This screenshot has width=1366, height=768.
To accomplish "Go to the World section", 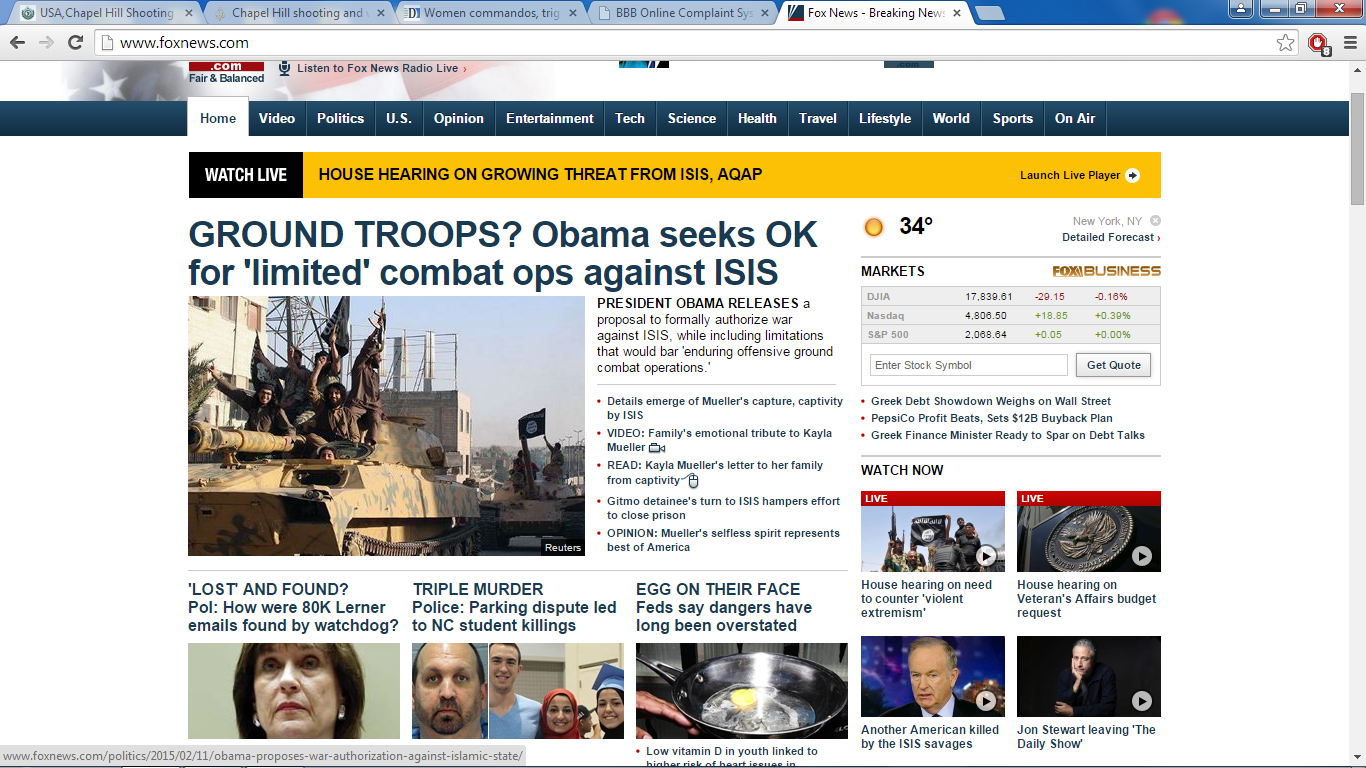I will (951, 118).
